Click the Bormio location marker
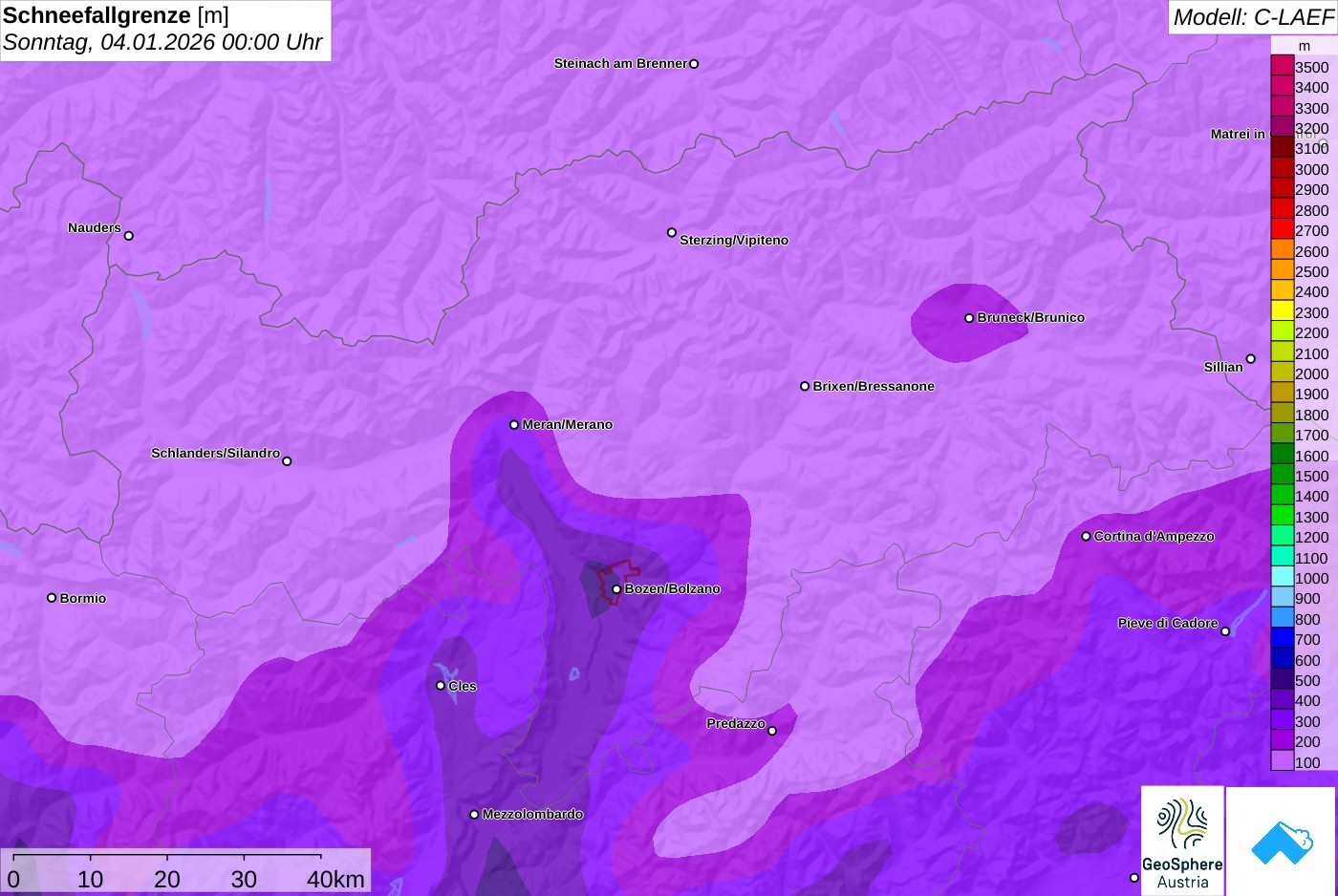The width and height of the screenshot is (1338, 896). coord(52,598)
